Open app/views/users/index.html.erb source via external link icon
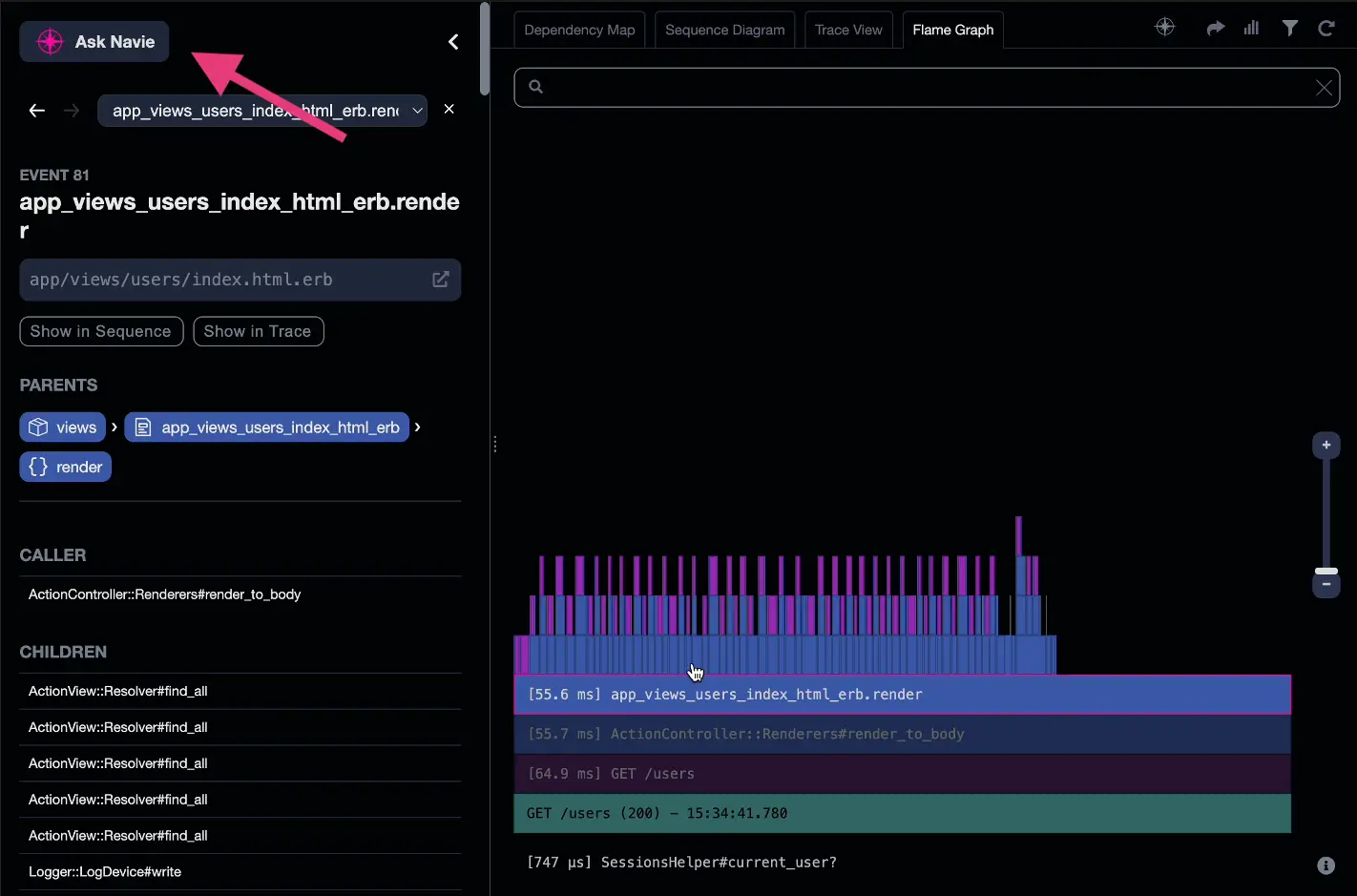The width and height of the screenshot is (1357, 896). click(x=441, y=280)
